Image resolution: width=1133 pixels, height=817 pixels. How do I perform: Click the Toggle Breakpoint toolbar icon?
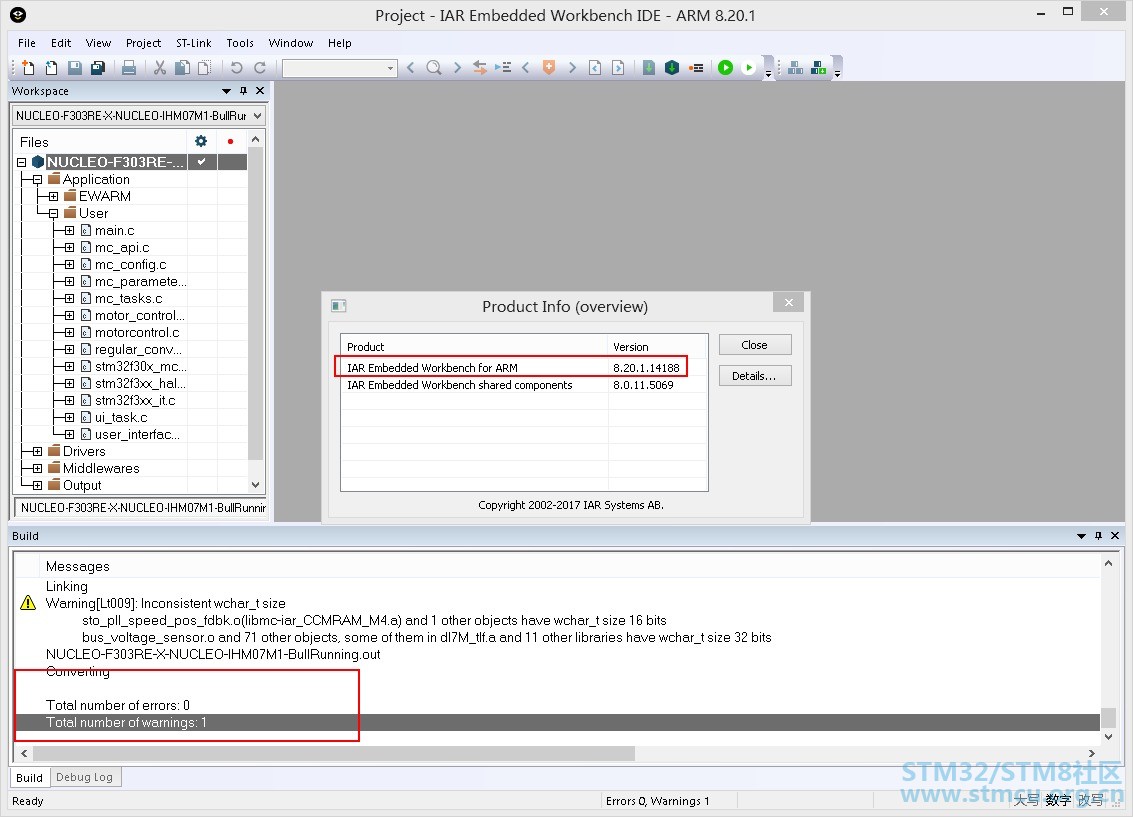click(696, 68)
